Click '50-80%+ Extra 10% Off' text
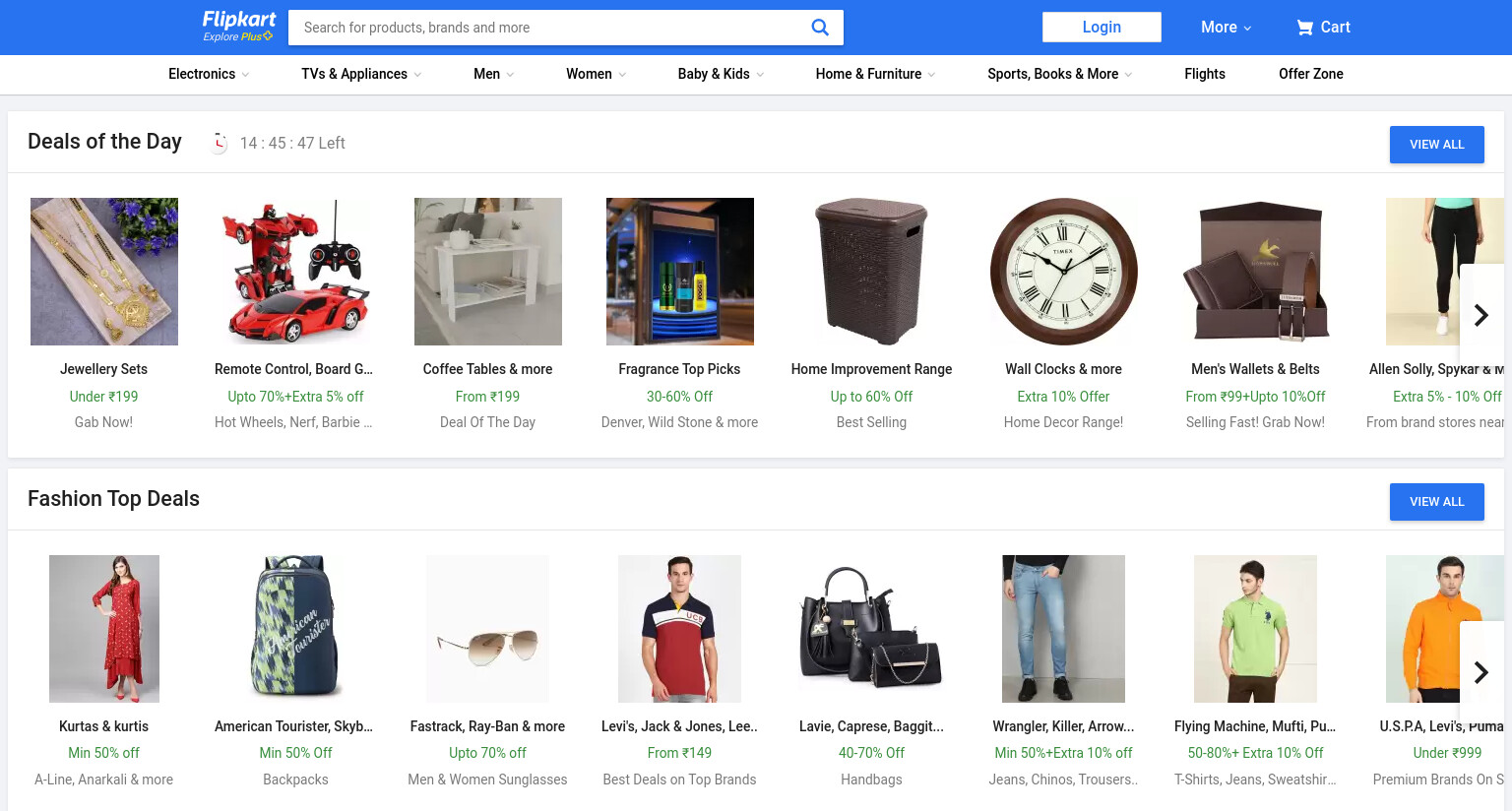 1256,753
